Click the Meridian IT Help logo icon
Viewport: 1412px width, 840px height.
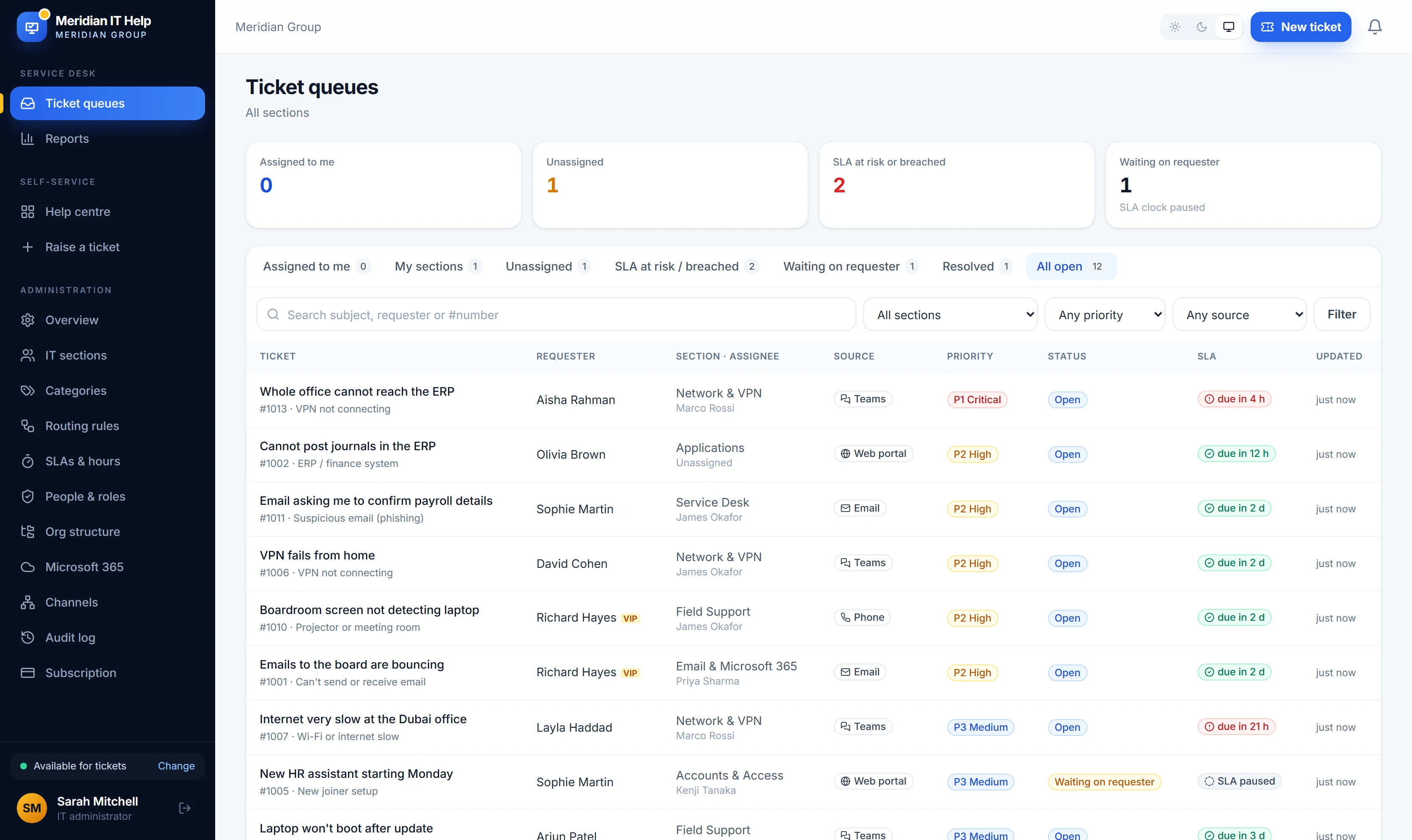(32, 26)
